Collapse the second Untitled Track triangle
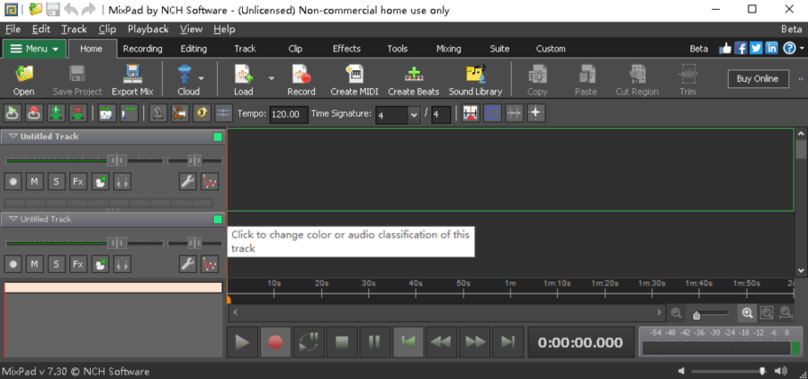 click(x=13, y=219)
